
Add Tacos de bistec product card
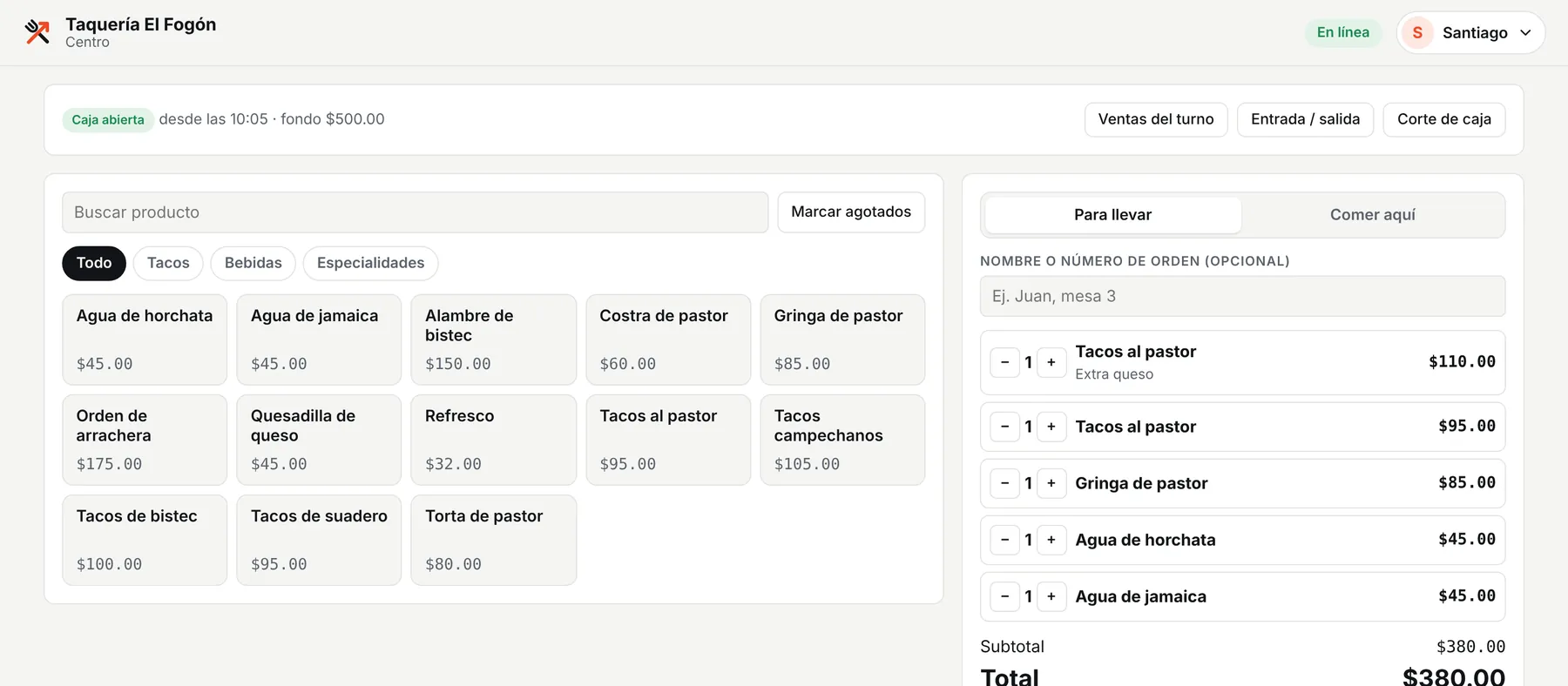[x=145, y=540]
